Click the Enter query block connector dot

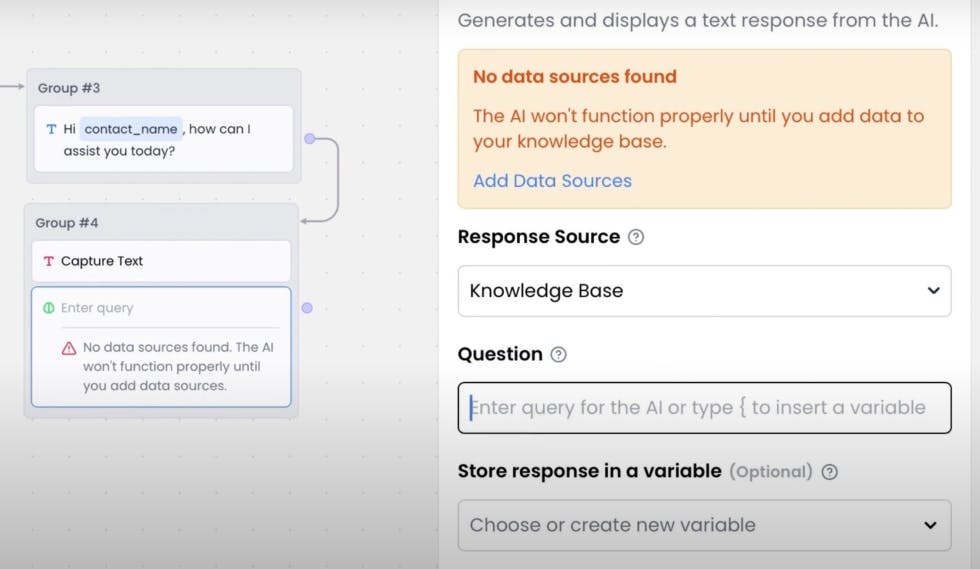307,308
